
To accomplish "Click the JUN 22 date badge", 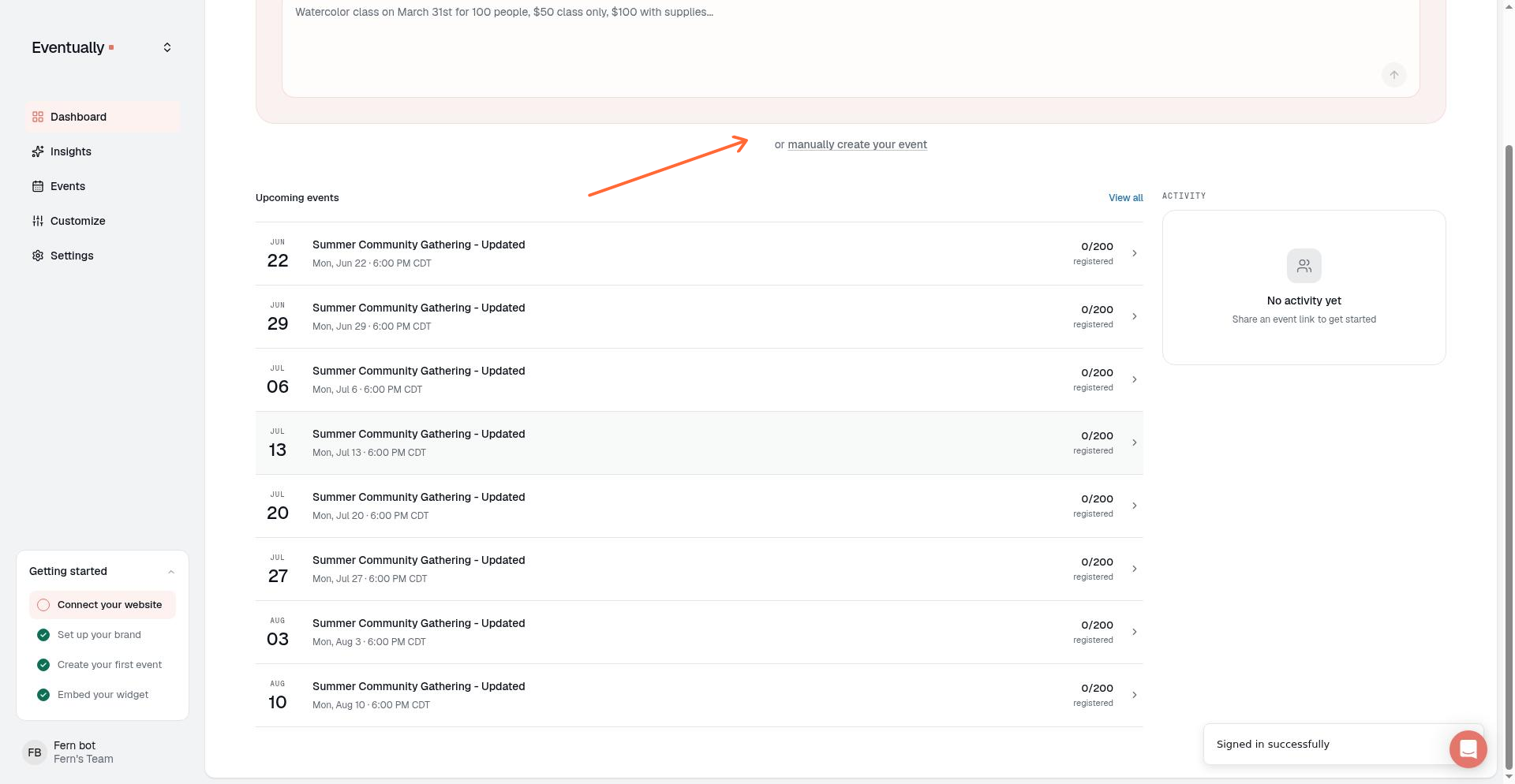I will coord(278,254).
